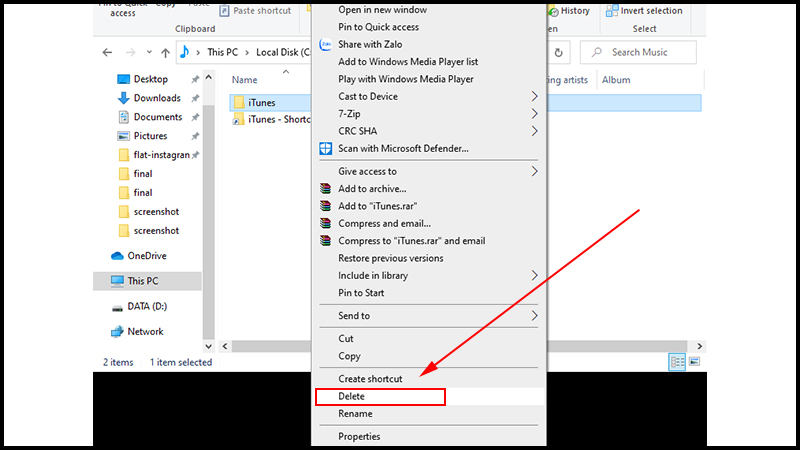800x450 pixels.
Task: Select the iTunes folder in file list
Action: pos(262,103)
